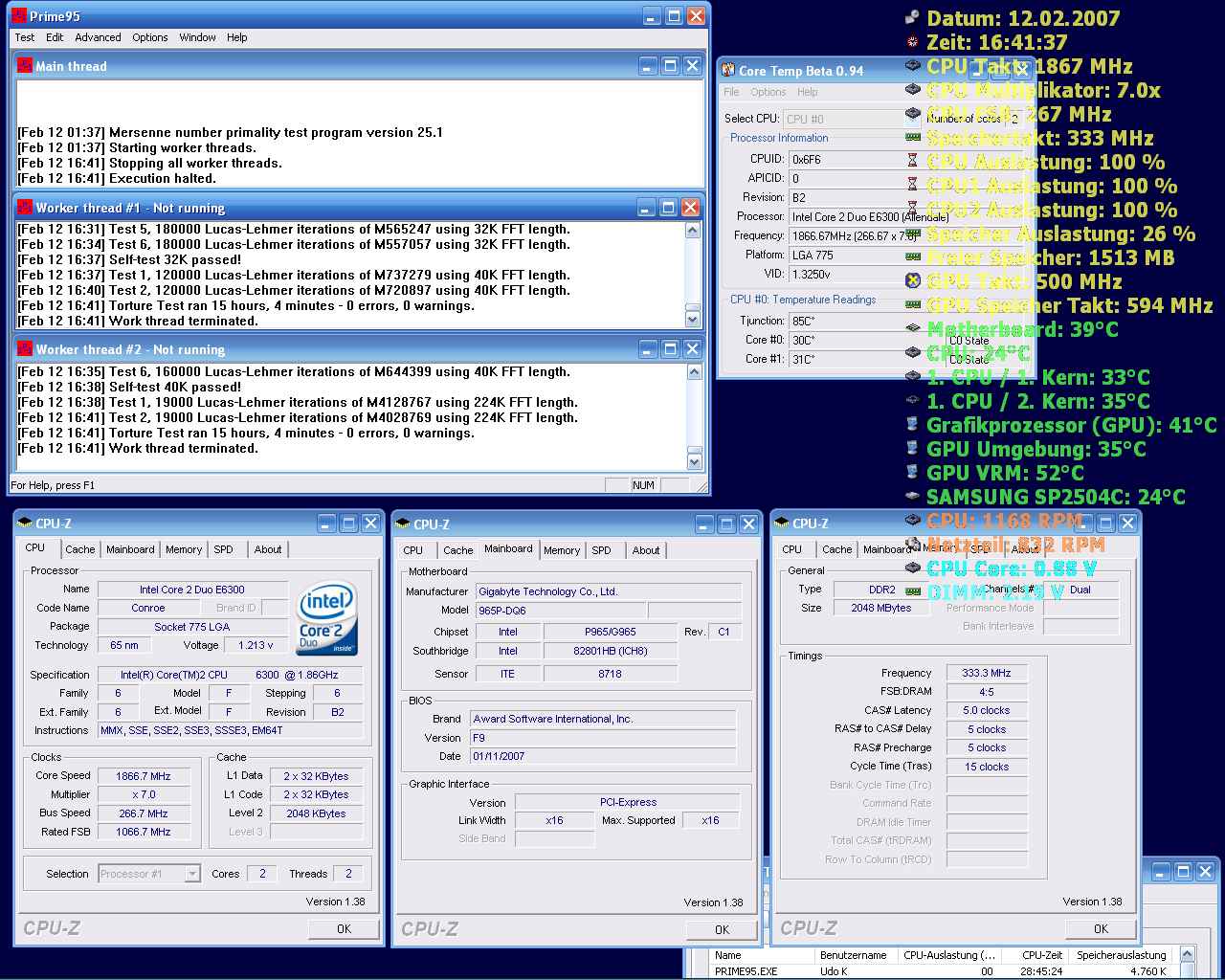Expand the Processor #1 selection dropdown
The height and width of the screenshot is (980, 1225).
(192, 874)
